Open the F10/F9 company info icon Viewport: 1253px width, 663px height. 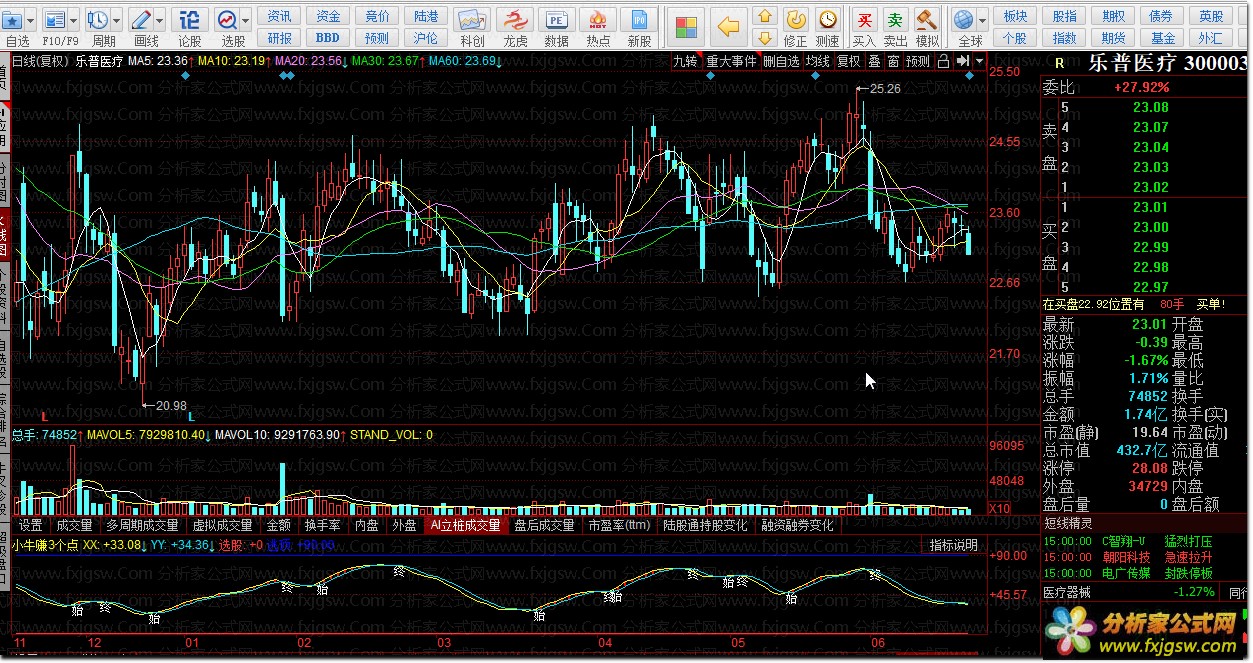coord(54,20)
